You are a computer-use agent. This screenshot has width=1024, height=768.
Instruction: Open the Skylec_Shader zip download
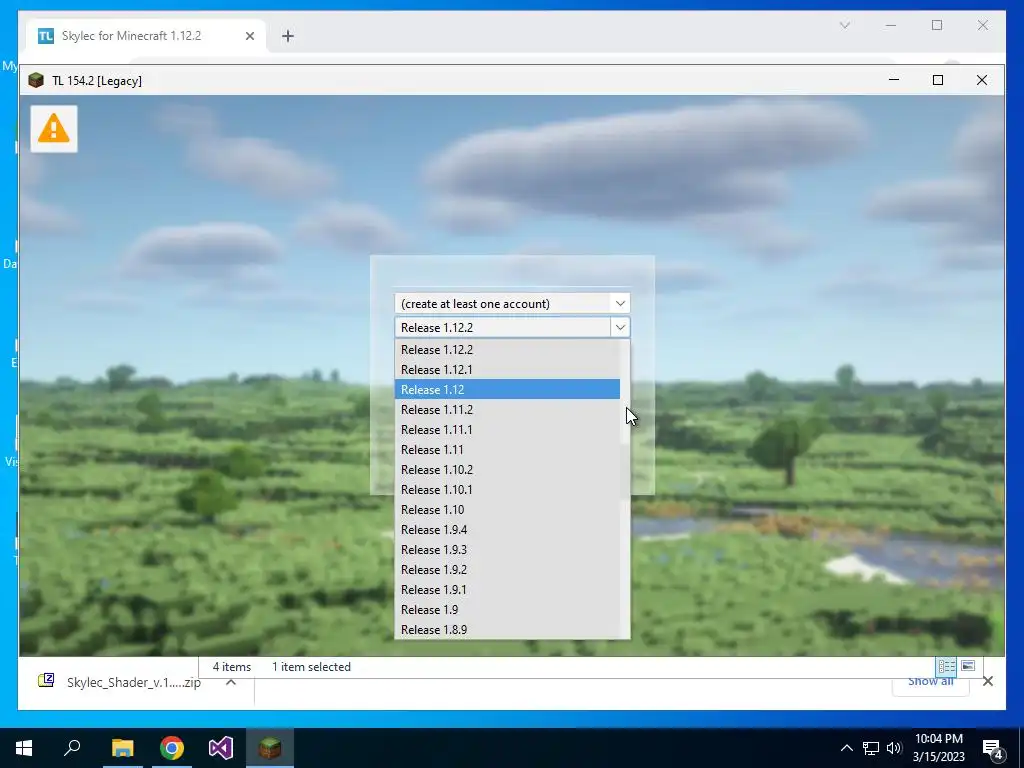(x=121, y=682)
